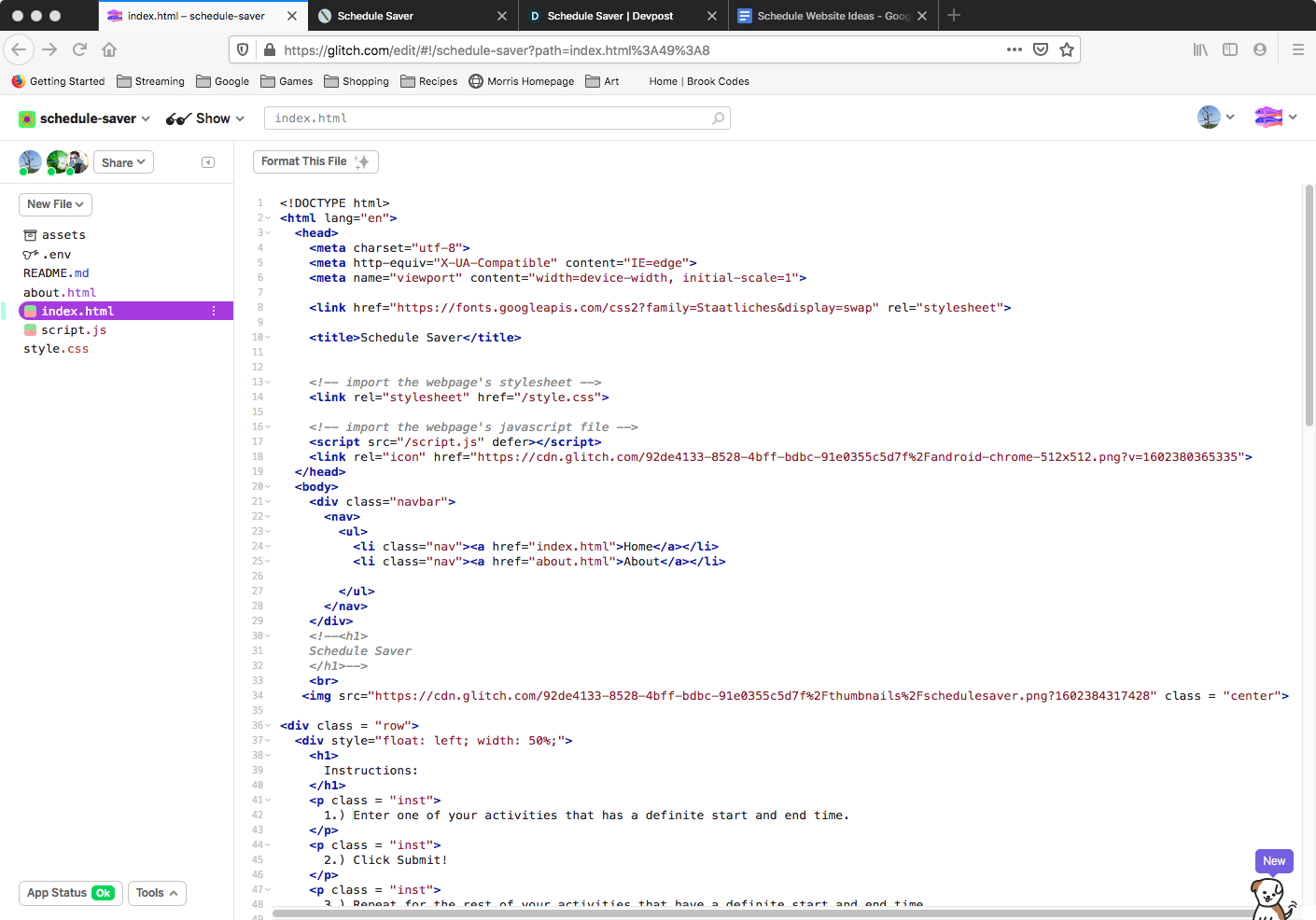Viewport: 1316px width, 920px height.
Task: Click the shield tracking protection icon
Action: (x=243, y=49)
